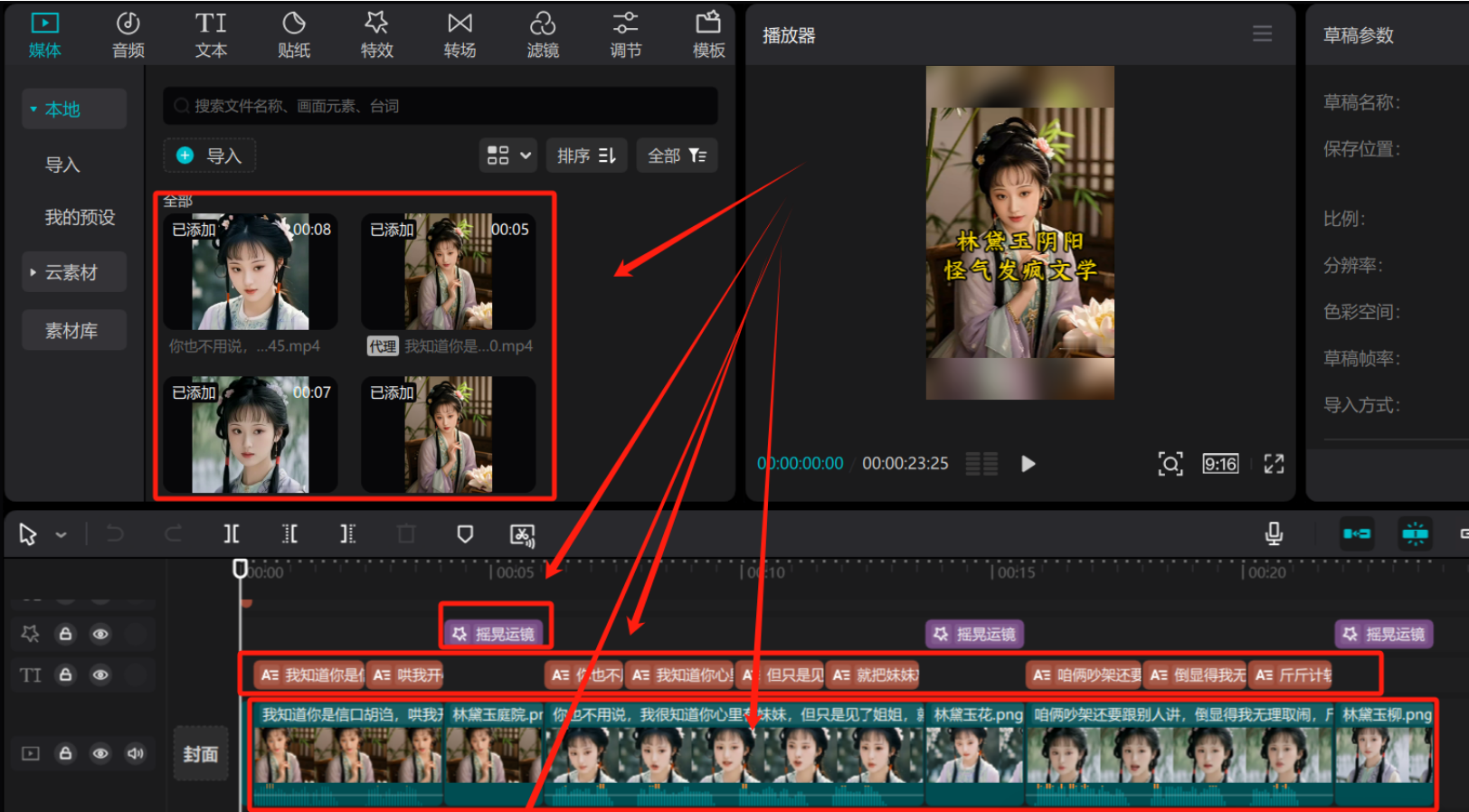Switch to the 转场 transitions tab

tap(460, 35)
